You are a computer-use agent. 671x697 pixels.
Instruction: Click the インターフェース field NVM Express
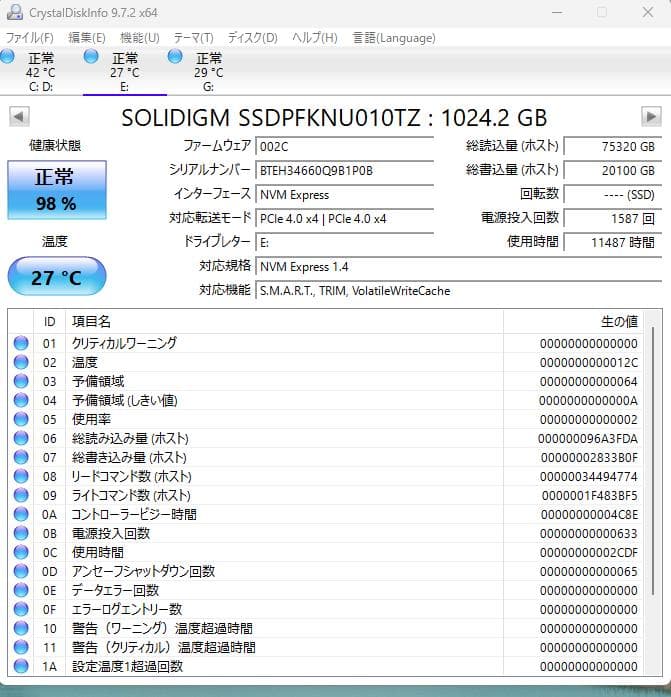point(344,194)
